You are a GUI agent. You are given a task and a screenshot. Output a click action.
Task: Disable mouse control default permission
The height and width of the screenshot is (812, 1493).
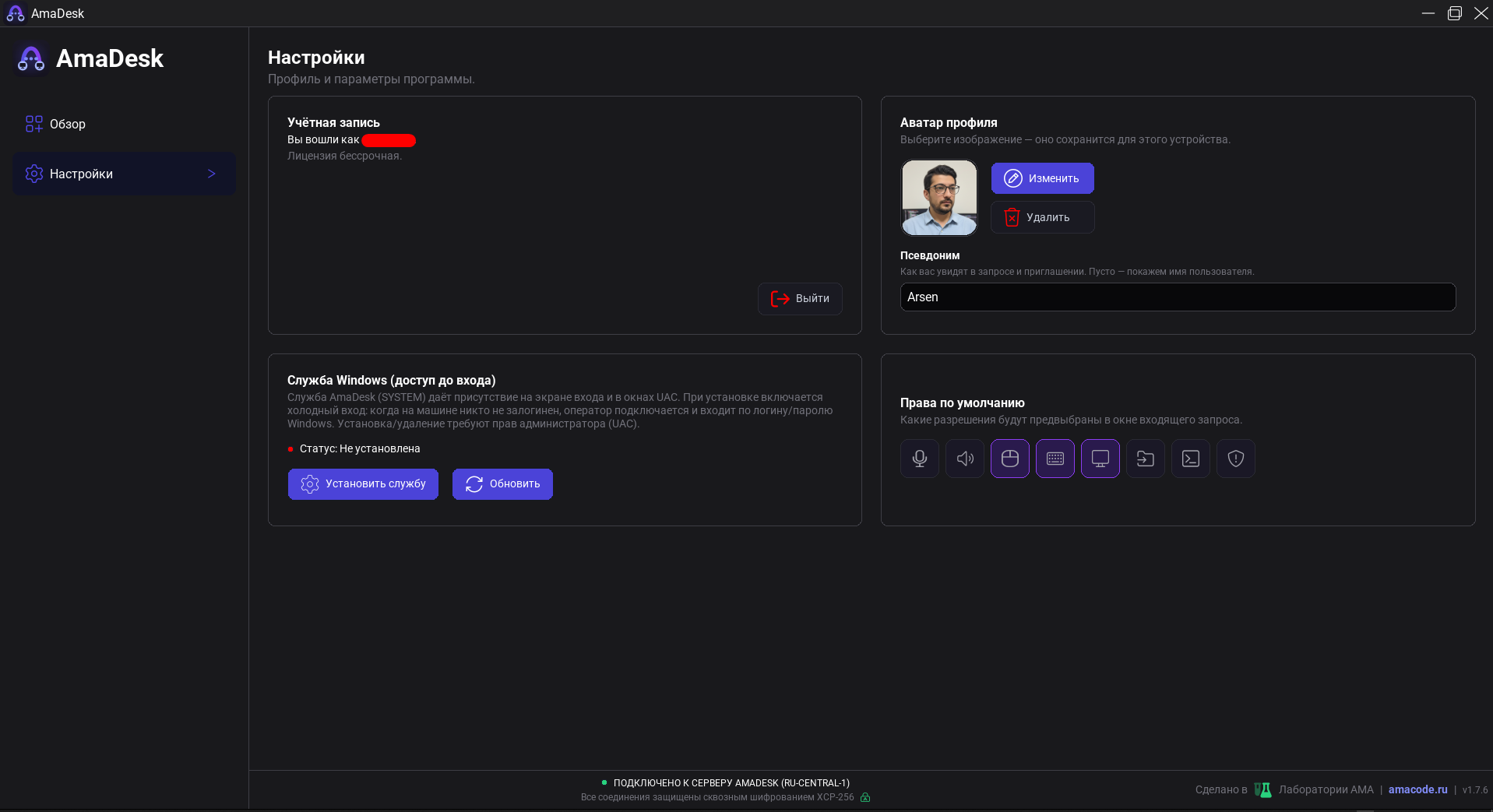click(1010, 459)
